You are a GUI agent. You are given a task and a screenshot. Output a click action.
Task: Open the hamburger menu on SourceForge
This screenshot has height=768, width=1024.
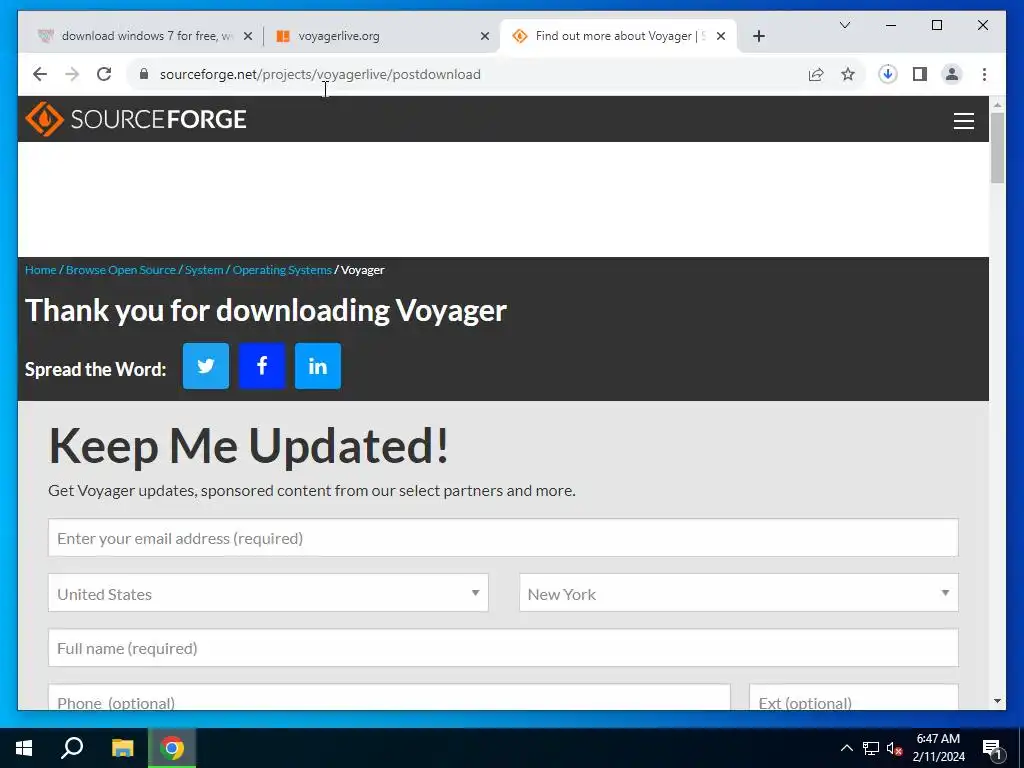[963, 121]
